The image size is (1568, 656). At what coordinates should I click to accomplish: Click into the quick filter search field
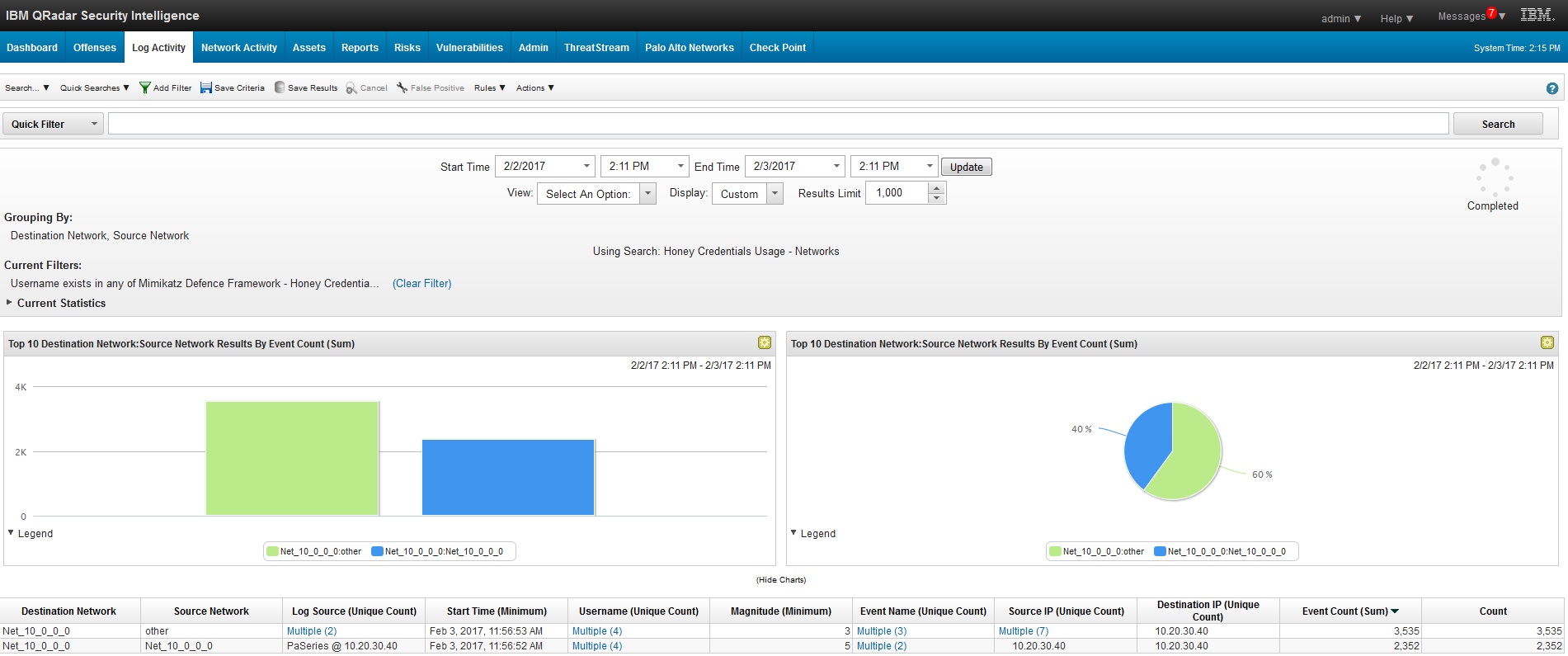point(777,124)
